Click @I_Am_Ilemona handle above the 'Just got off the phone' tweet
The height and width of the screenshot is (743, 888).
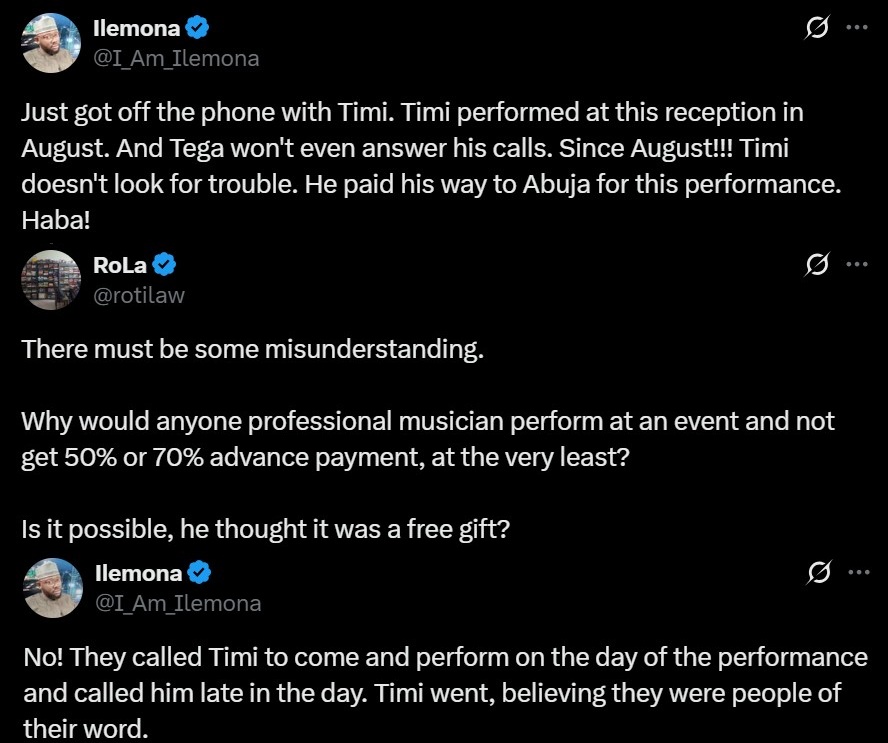(x=176, y=58)
